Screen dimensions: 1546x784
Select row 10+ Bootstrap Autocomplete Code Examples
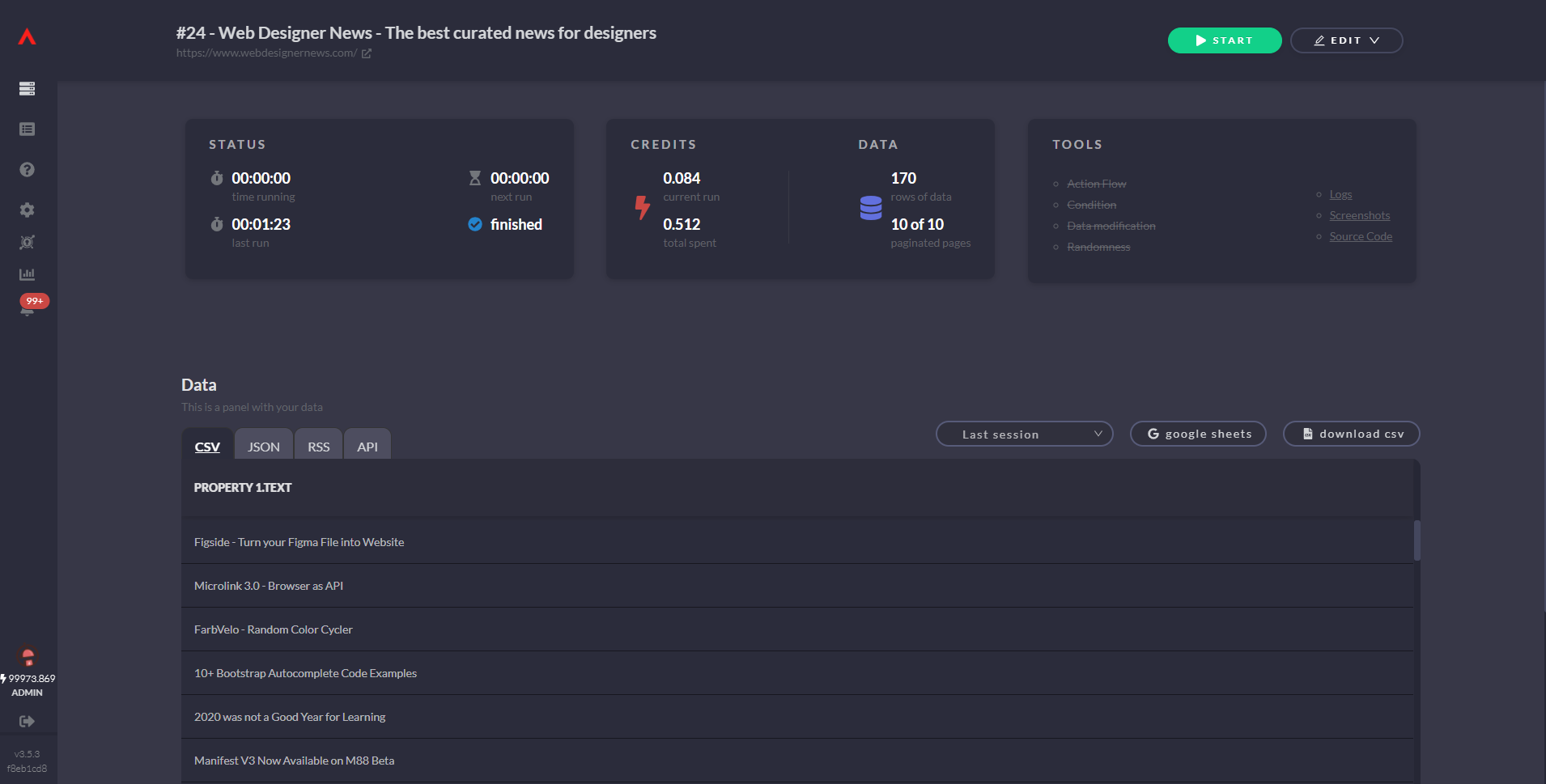point(797,673)
